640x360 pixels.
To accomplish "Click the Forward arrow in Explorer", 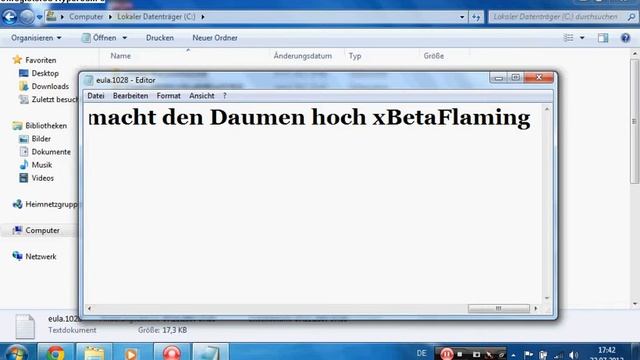I will coord(27,17).
